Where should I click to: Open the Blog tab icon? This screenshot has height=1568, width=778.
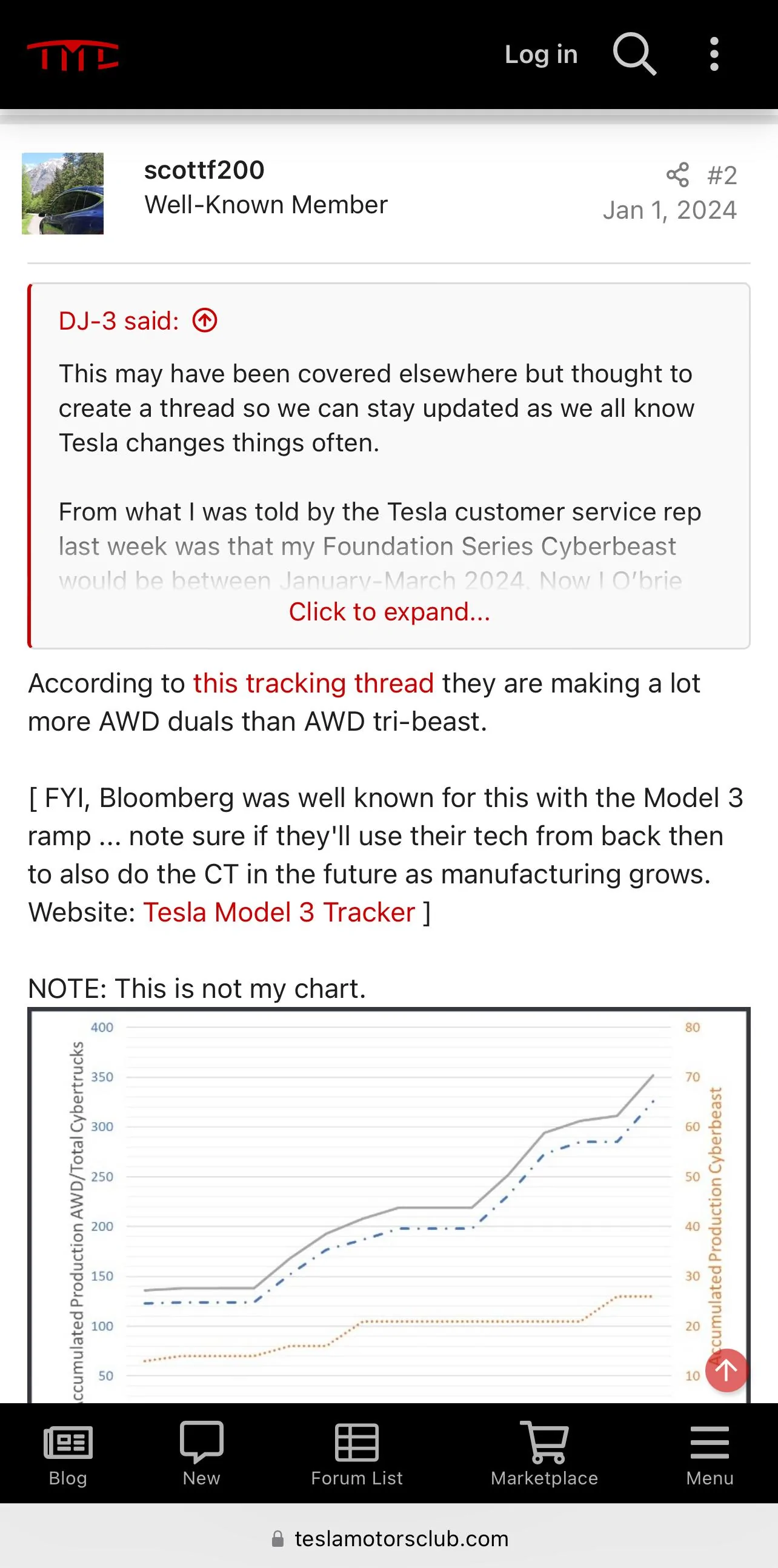[68, 1442]
